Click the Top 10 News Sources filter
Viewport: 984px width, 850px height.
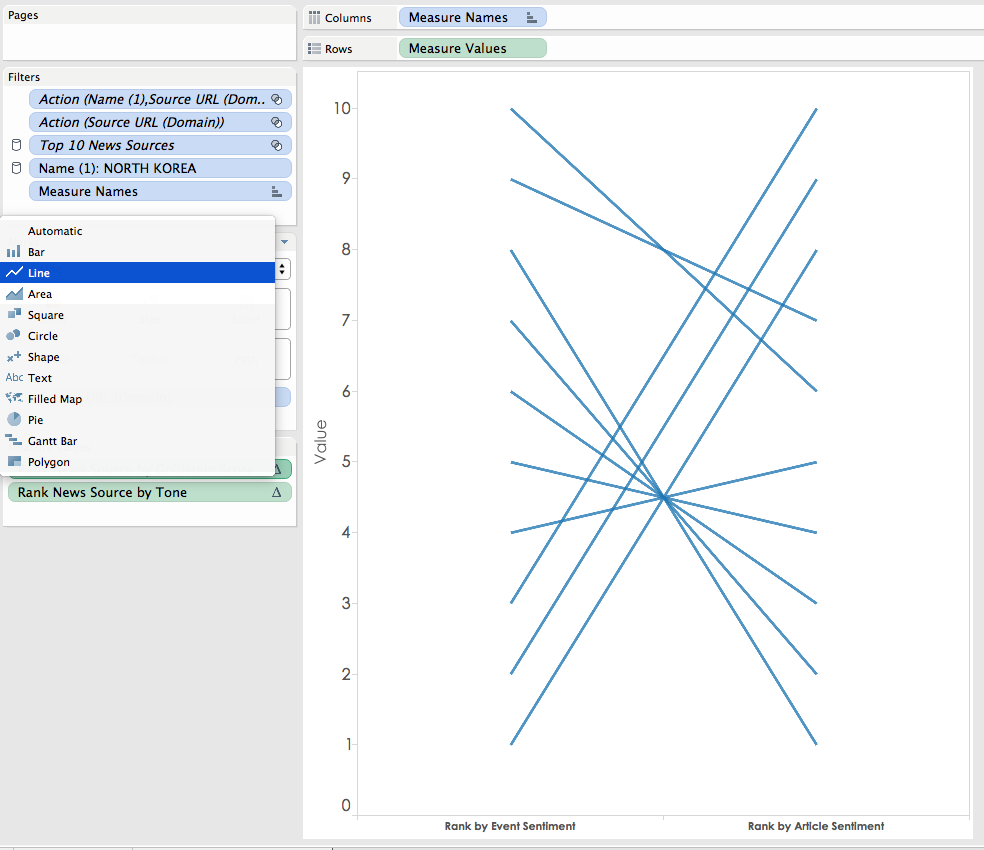160,145
